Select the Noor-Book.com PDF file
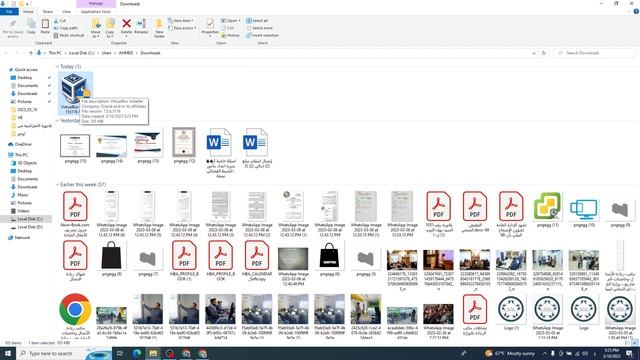The image size is (640, 360). point(75,214)
